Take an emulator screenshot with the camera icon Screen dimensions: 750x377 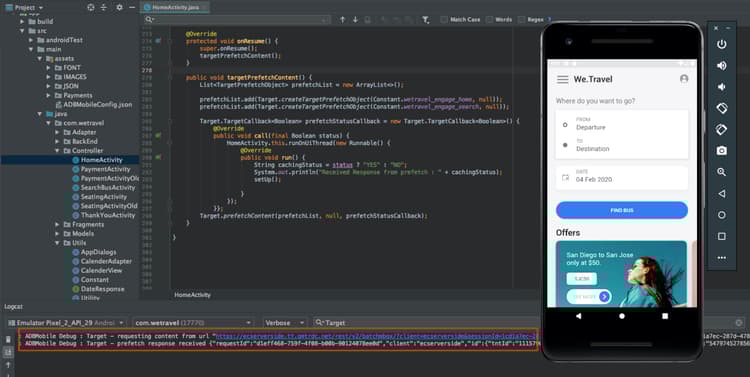(721, 151)
